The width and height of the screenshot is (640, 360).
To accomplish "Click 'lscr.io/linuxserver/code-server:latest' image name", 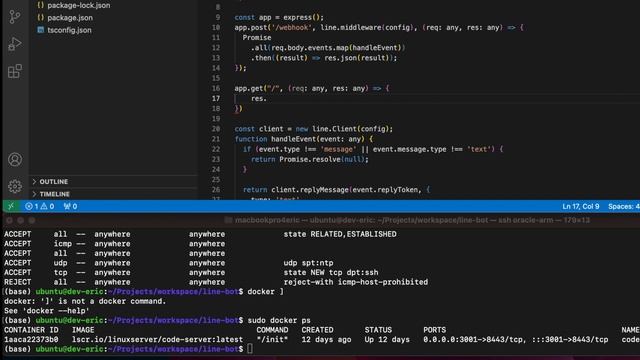I will (x=157, y=339).
